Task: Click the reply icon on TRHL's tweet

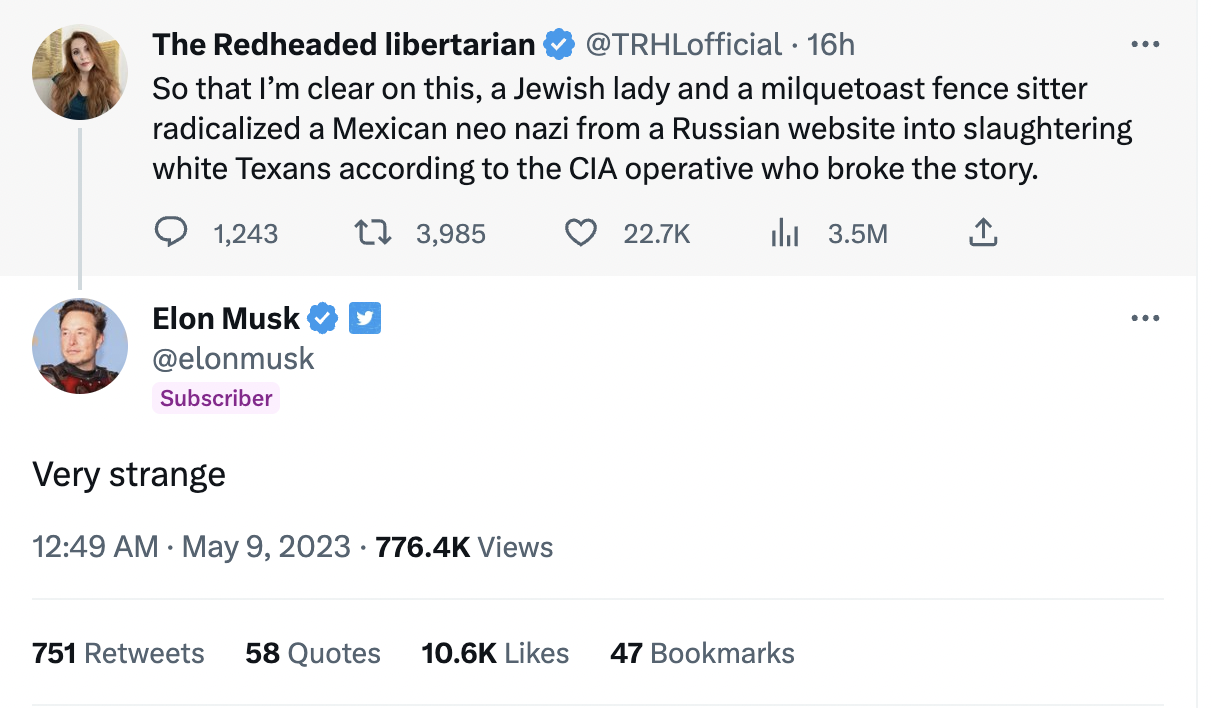Action: coord(171,233)
